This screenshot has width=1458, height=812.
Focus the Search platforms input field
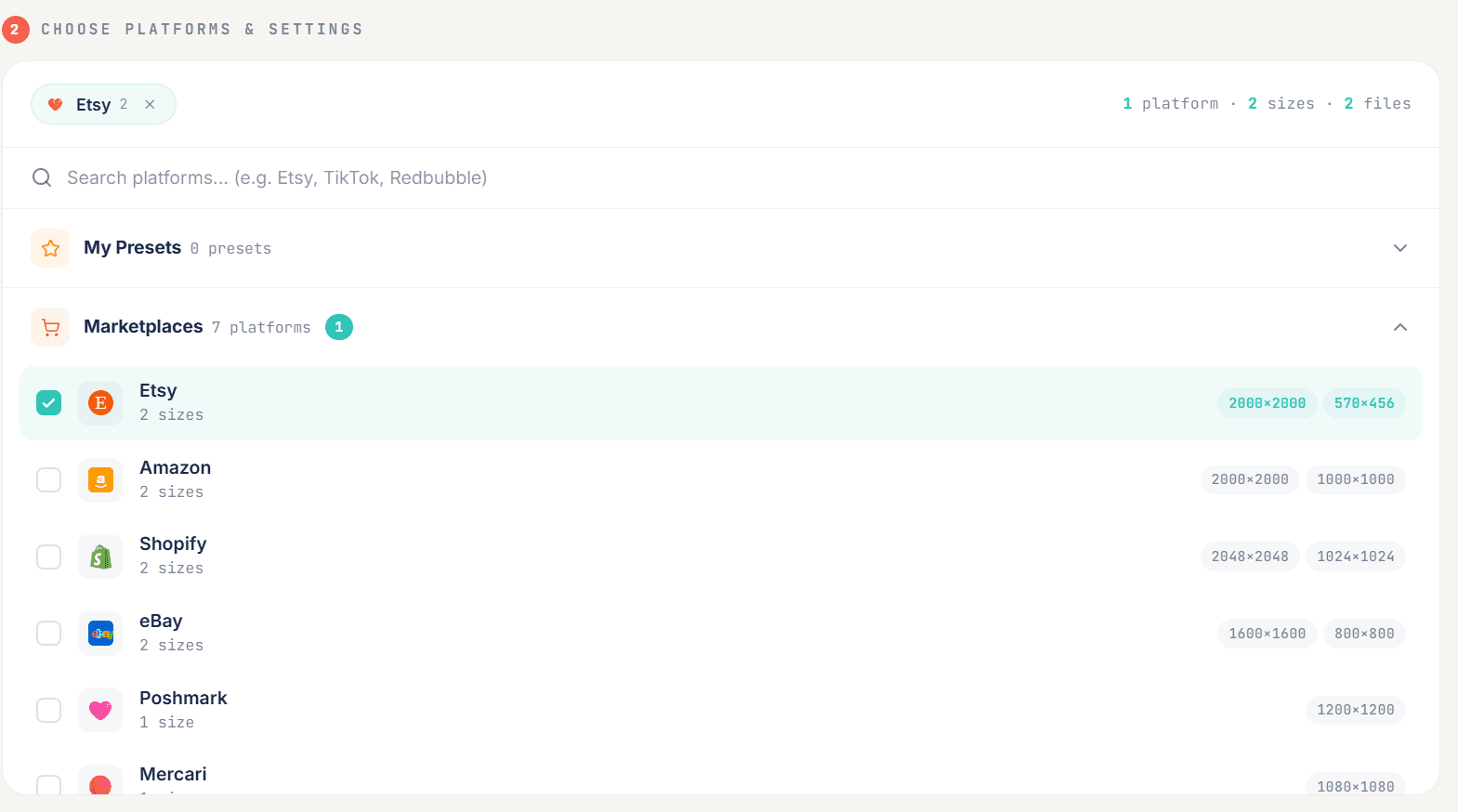721,177
